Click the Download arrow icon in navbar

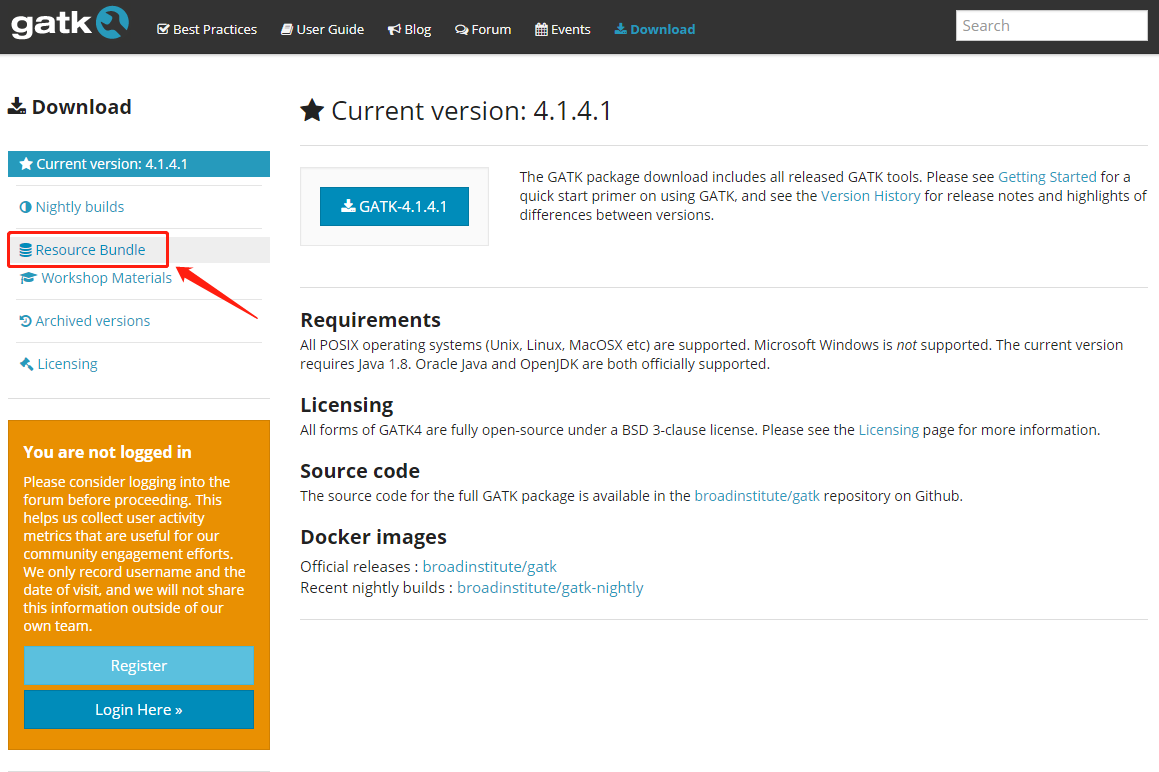point(621,29)
